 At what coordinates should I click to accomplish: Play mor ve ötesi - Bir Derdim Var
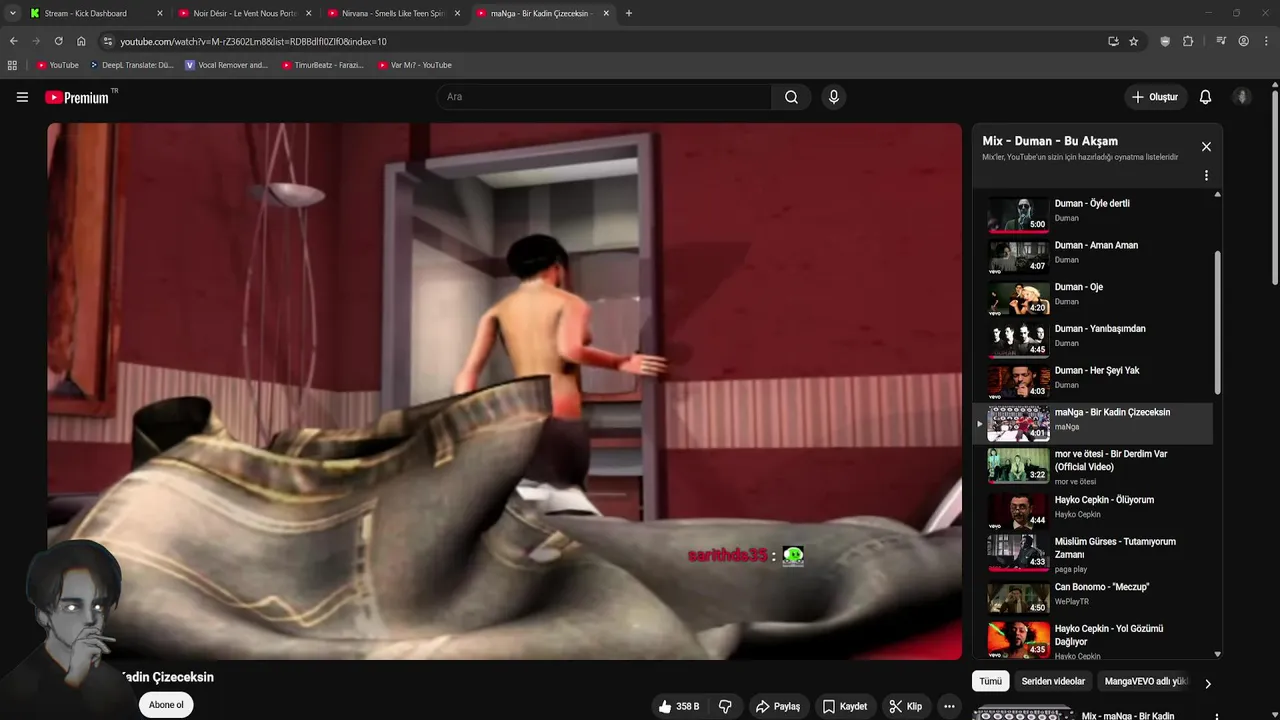(x=1093, y=466)
